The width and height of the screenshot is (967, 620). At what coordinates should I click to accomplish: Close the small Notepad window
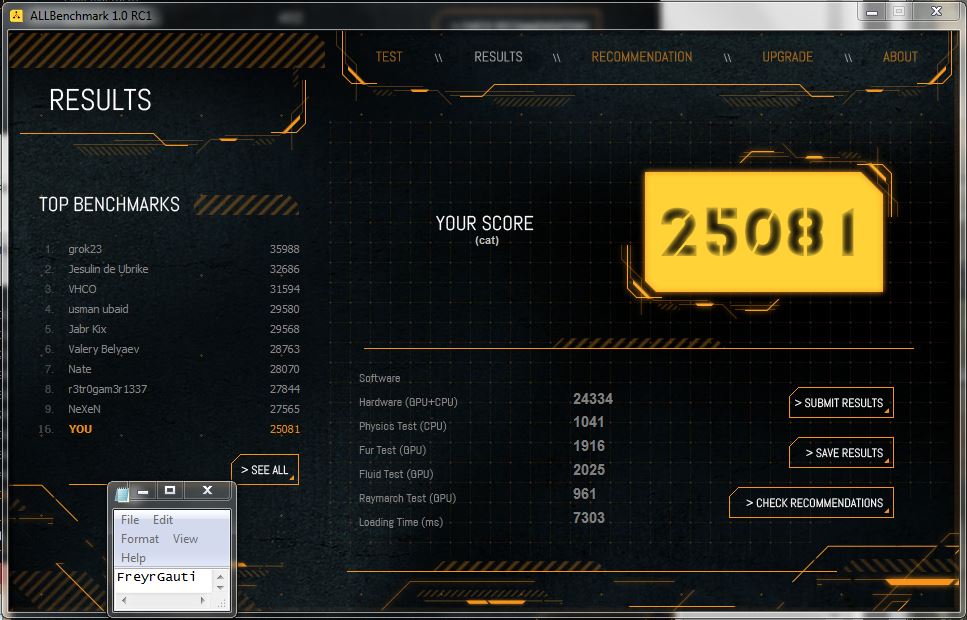207,490
